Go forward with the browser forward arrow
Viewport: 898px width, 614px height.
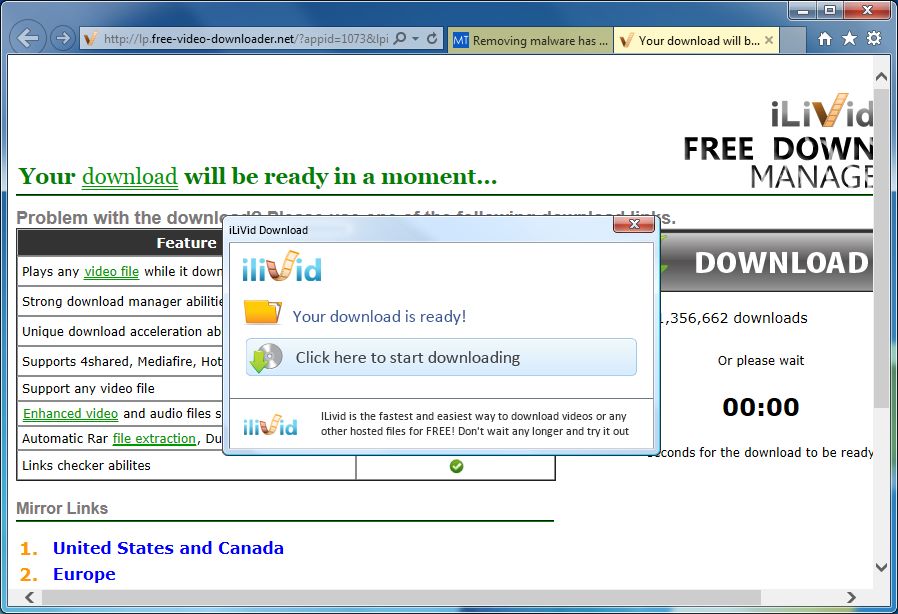coord(62,38)
